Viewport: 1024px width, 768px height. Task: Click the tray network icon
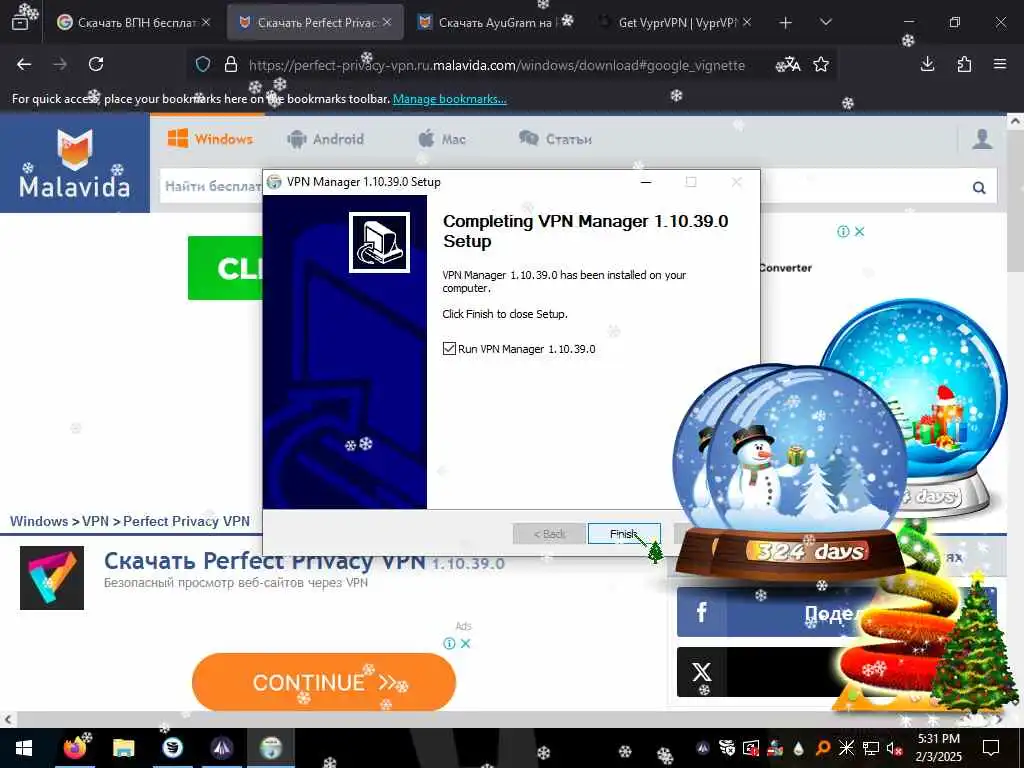coord(871,748)
